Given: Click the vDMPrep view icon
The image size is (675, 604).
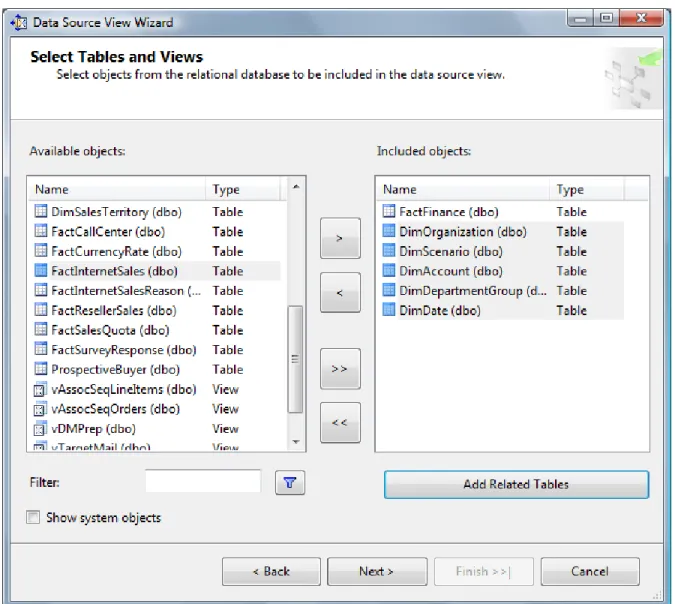Looking at the screenshot, I should 40,428.
